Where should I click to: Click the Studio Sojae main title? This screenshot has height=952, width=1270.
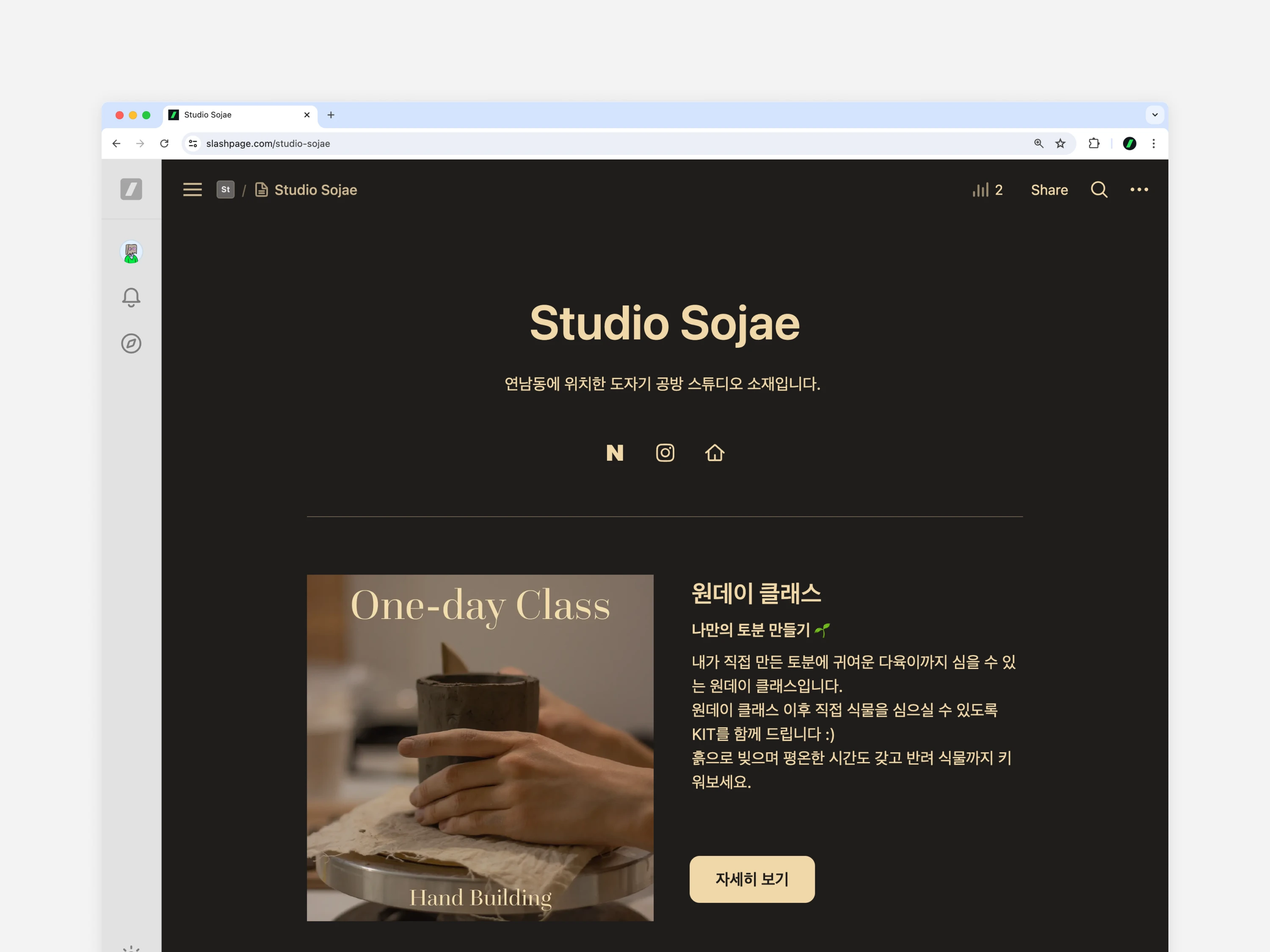[x=664, y=324]
